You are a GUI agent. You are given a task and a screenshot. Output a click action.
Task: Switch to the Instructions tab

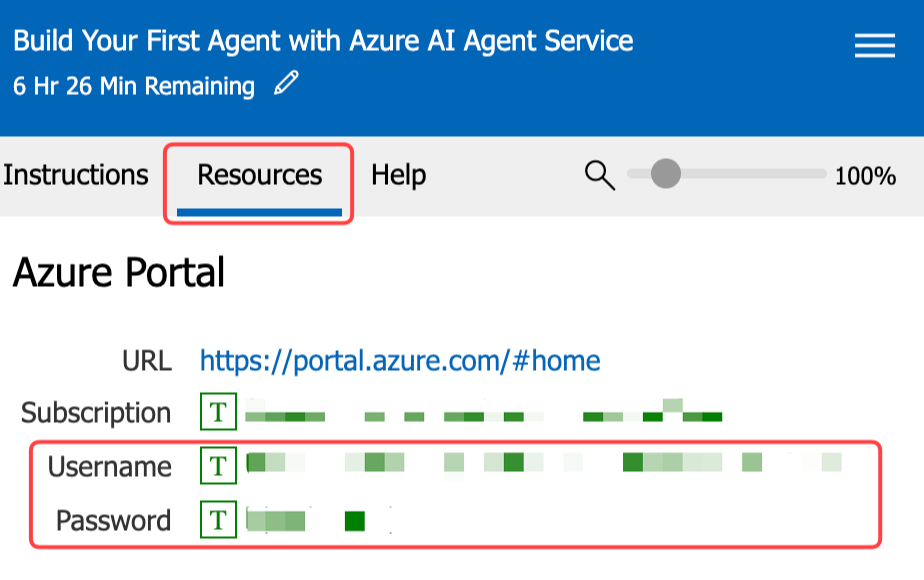76,175
